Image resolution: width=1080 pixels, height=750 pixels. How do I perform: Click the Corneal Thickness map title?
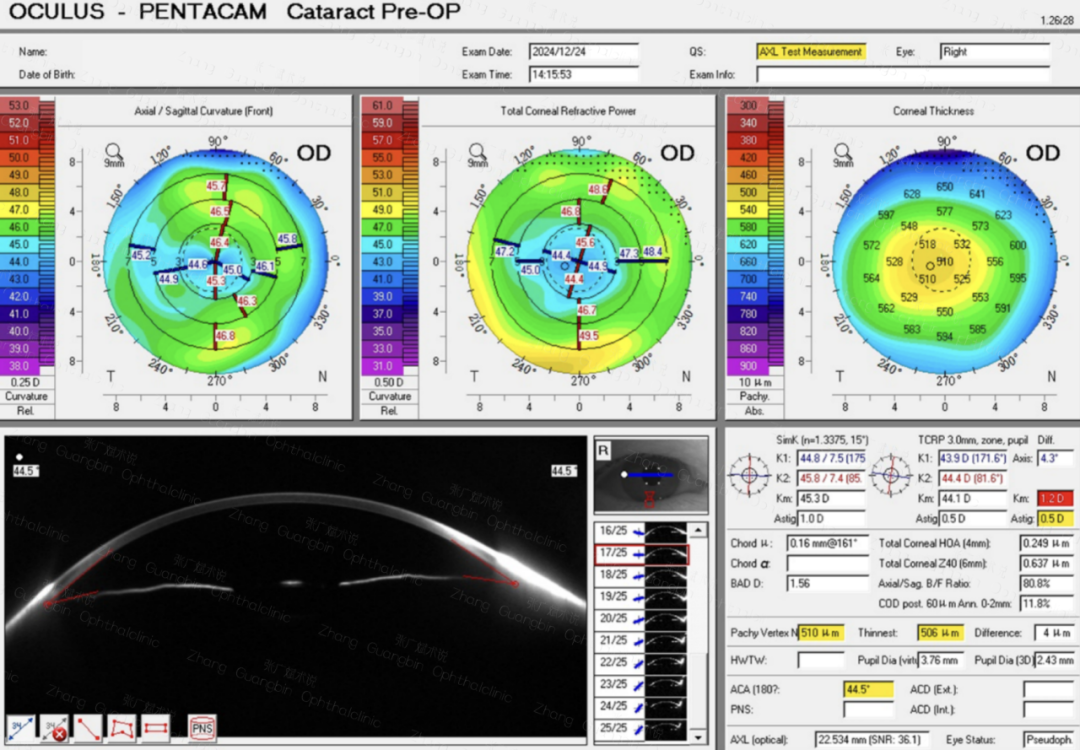click(x=933, y=111)
